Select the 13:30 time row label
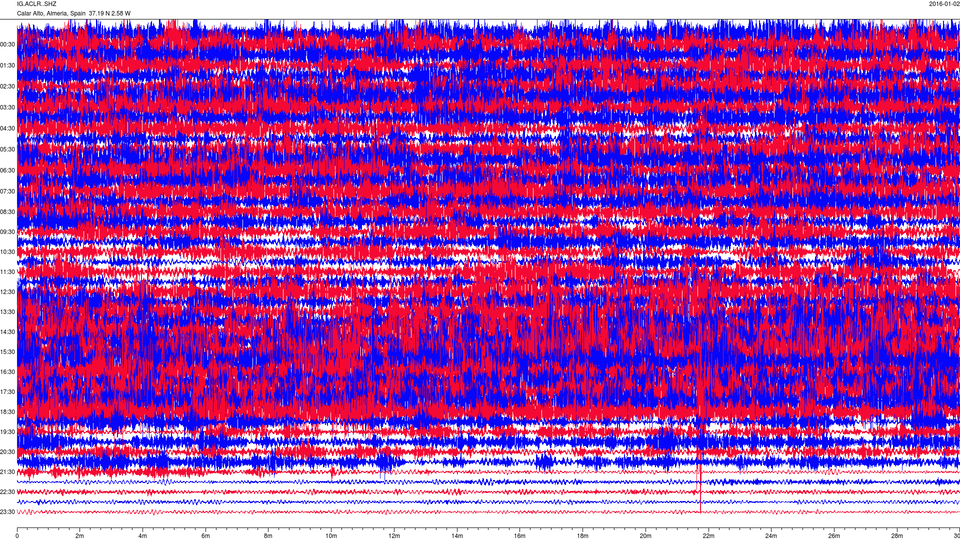The width and height of the screenshot is (960, 540). [x=7, y=312]
